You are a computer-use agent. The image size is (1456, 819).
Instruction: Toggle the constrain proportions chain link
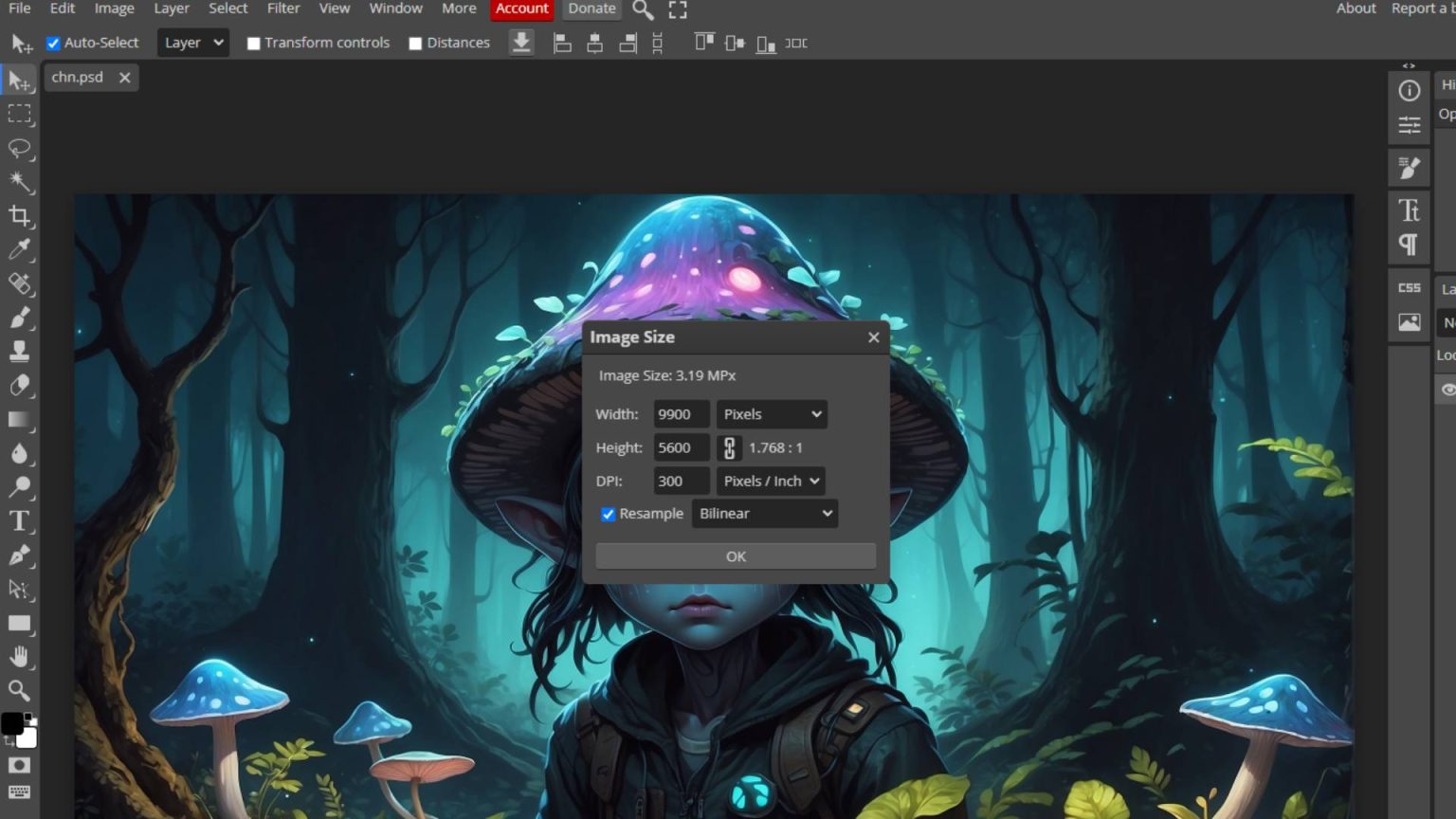pos(729,447)
